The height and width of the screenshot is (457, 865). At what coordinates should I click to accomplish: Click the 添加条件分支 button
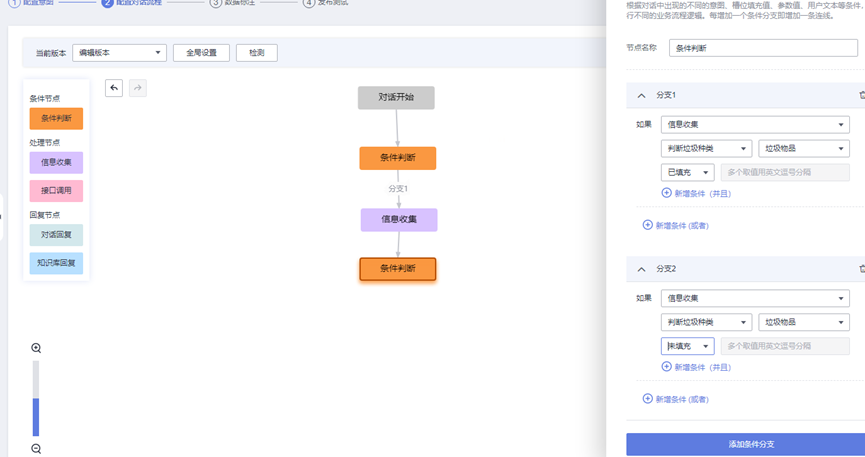(x=745, y=444)
